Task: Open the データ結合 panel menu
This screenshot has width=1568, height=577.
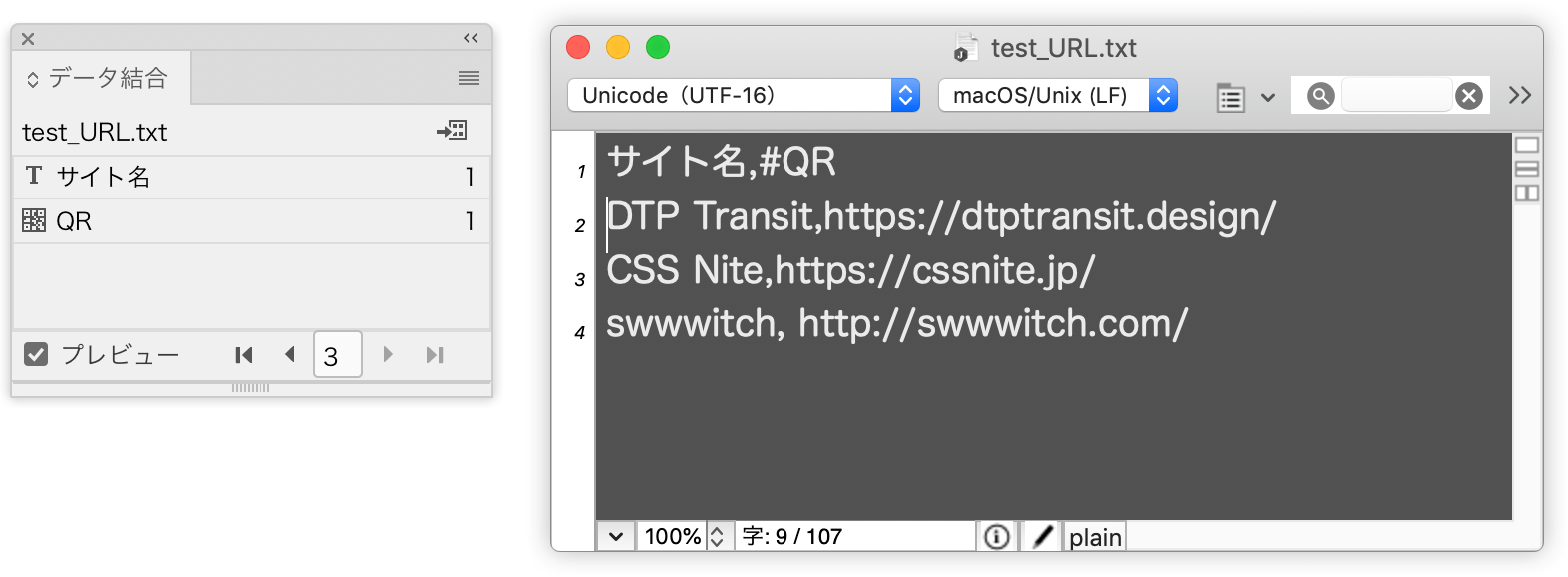Action: [469, 78]
